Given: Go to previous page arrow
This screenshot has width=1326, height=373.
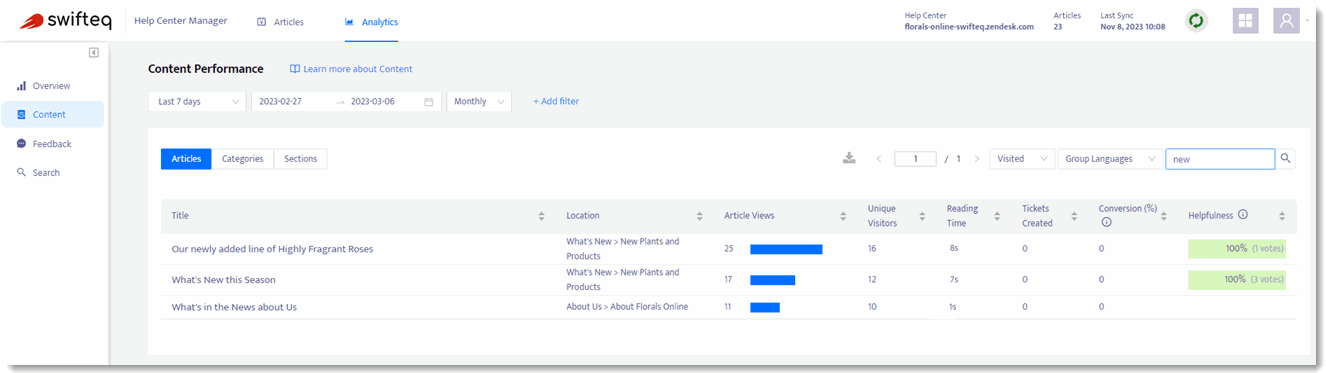Looking at the screenshot, I should click(879, 159).
